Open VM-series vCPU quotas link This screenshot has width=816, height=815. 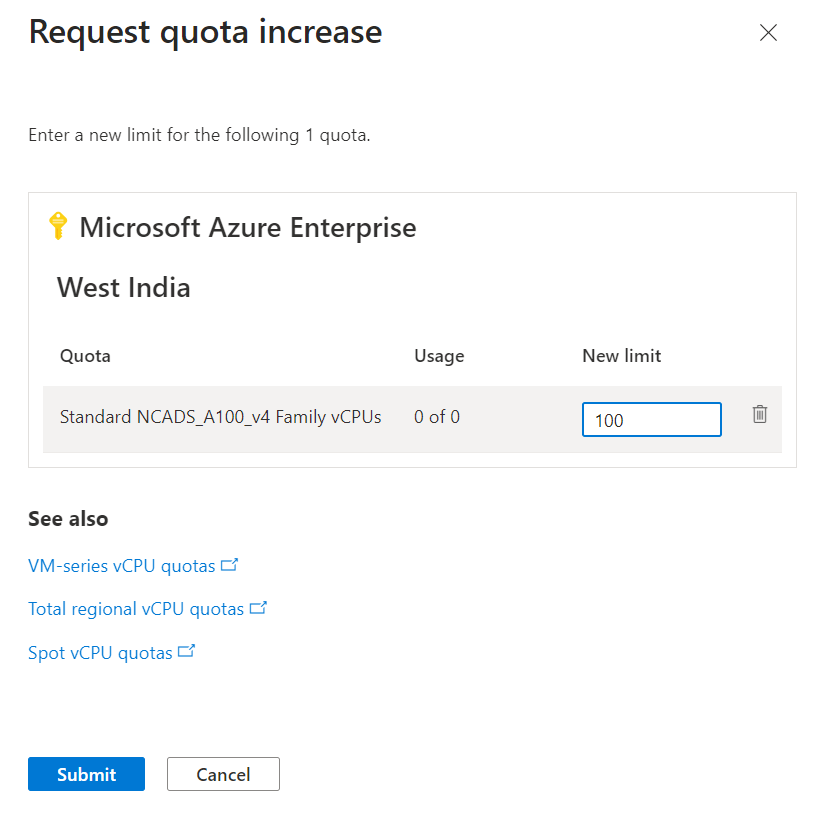pyautogui.click(x=122, y=566)
